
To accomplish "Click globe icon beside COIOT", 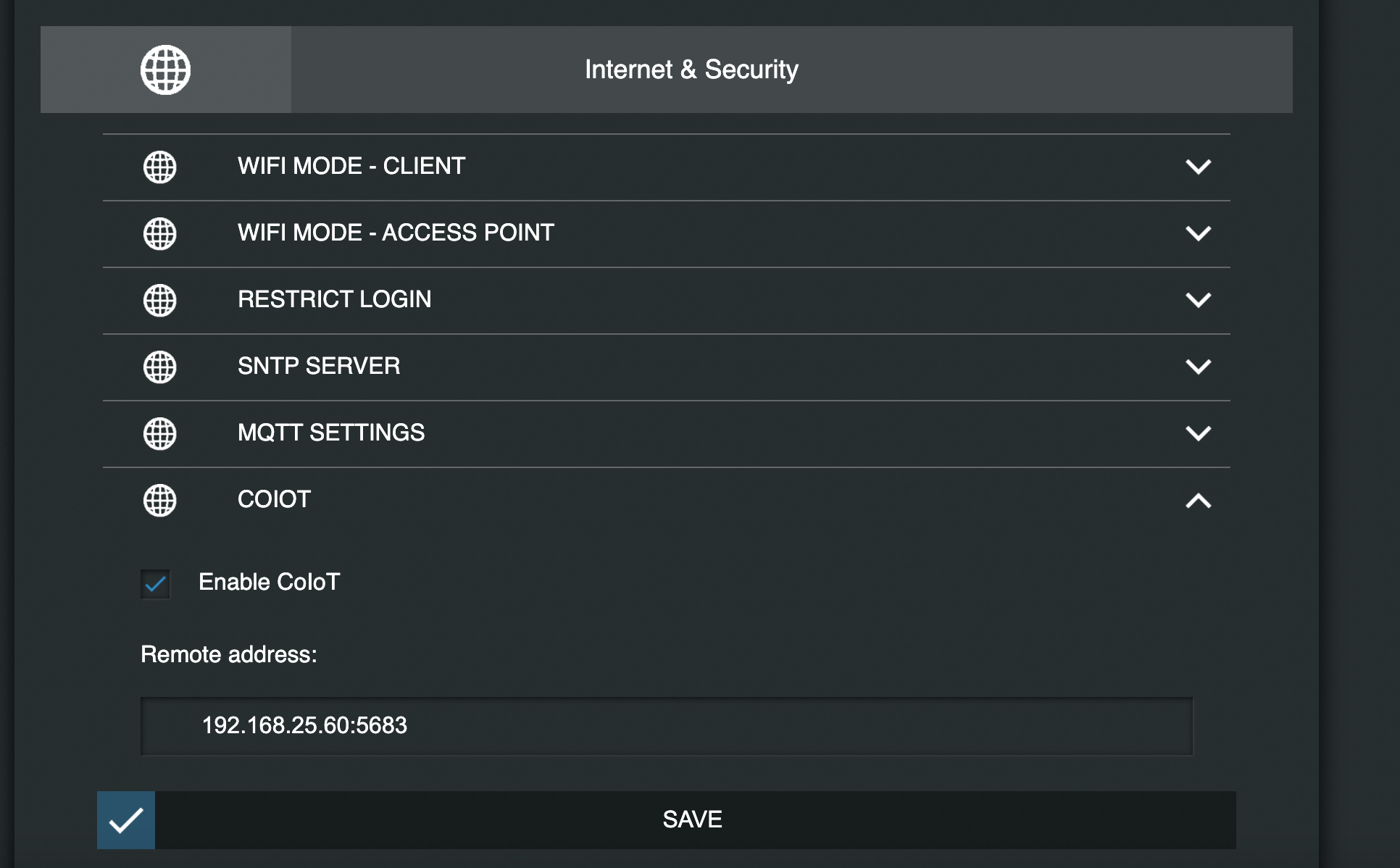I will (x=159, y=500).
